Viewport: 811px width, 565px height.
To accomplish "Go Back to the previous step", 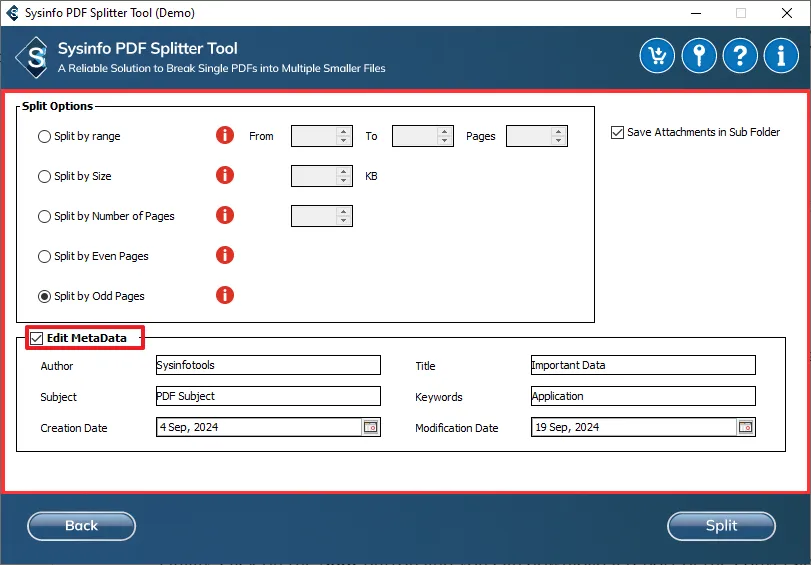I will click(x=81, y=526).
